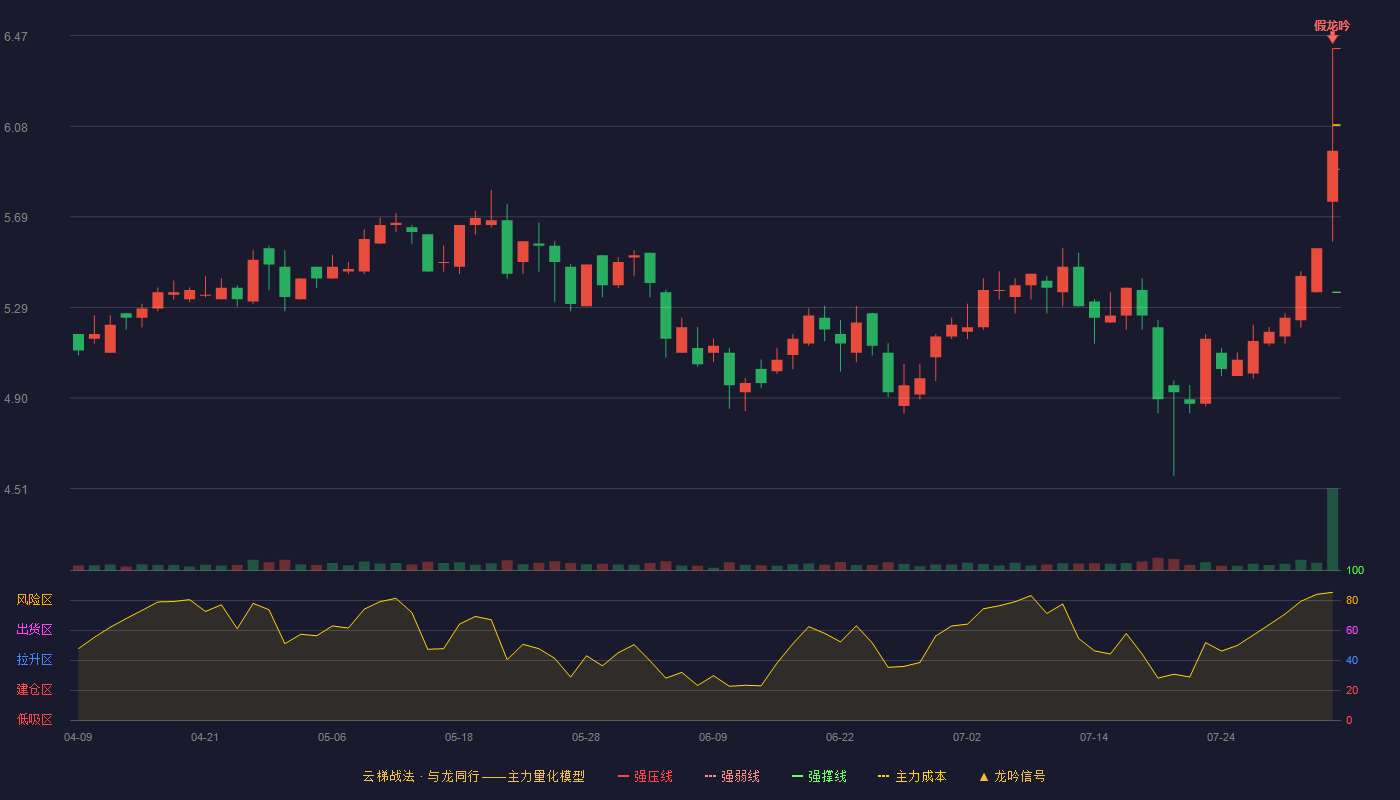Click the green 100 indicator axis value

tap(1355, 570)
